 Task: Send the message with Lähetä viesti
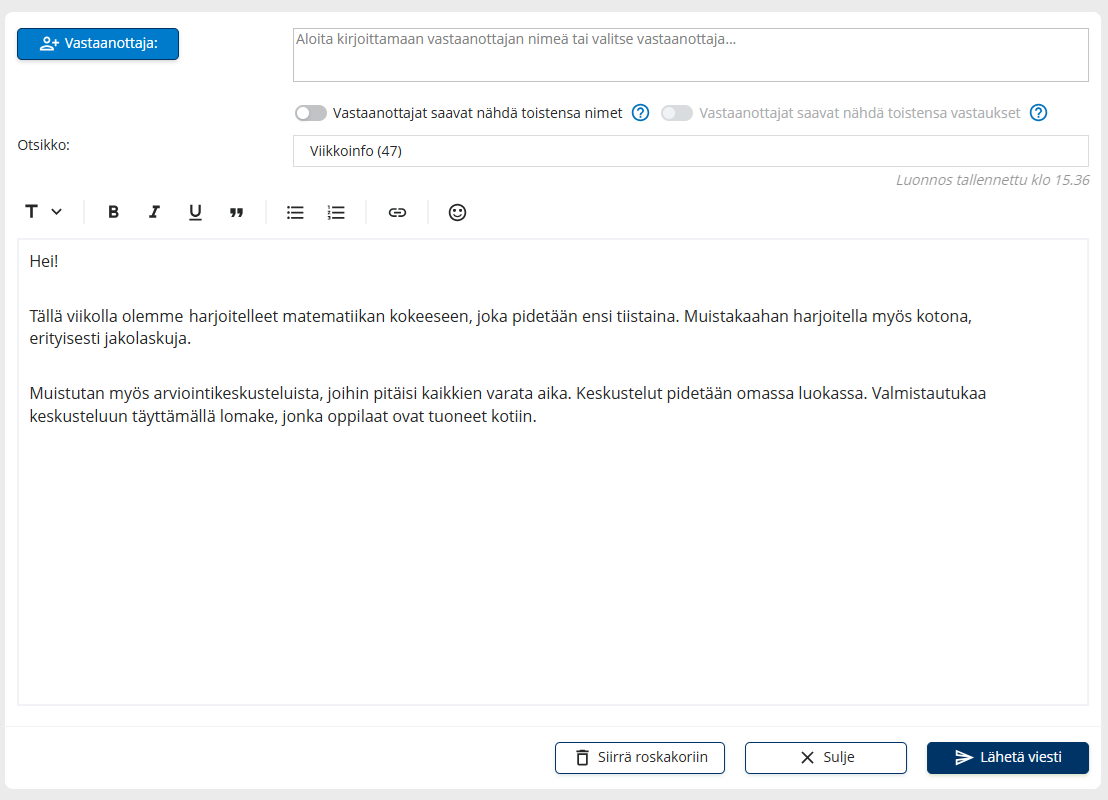pos(1008,758)
